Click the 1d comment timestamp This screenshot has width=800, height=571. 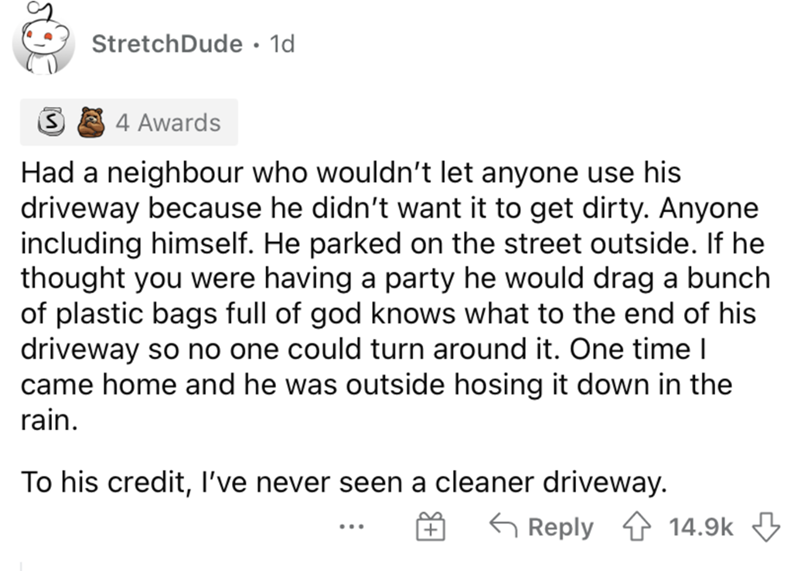283,43
